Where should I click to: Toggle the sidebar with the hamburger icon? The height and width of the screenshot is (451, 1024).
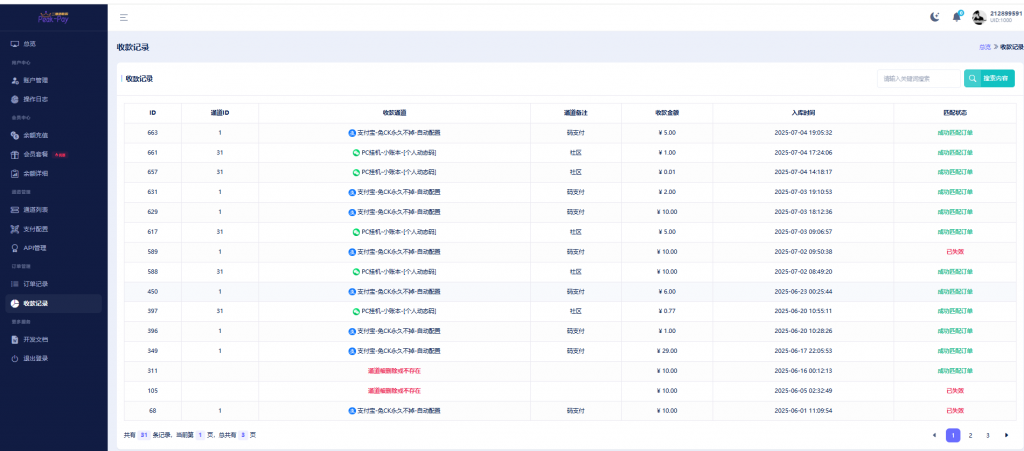123,18
